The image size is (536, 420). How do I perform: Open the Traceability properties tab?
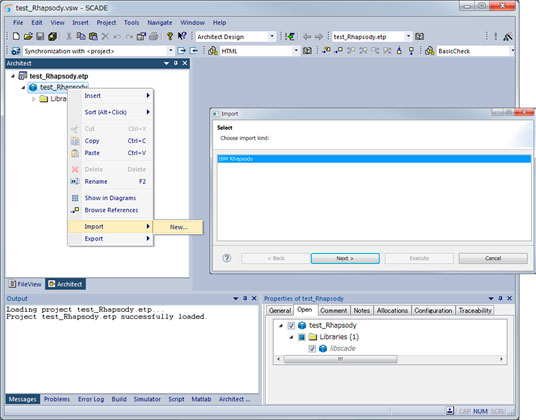click(x=475, y=310)
